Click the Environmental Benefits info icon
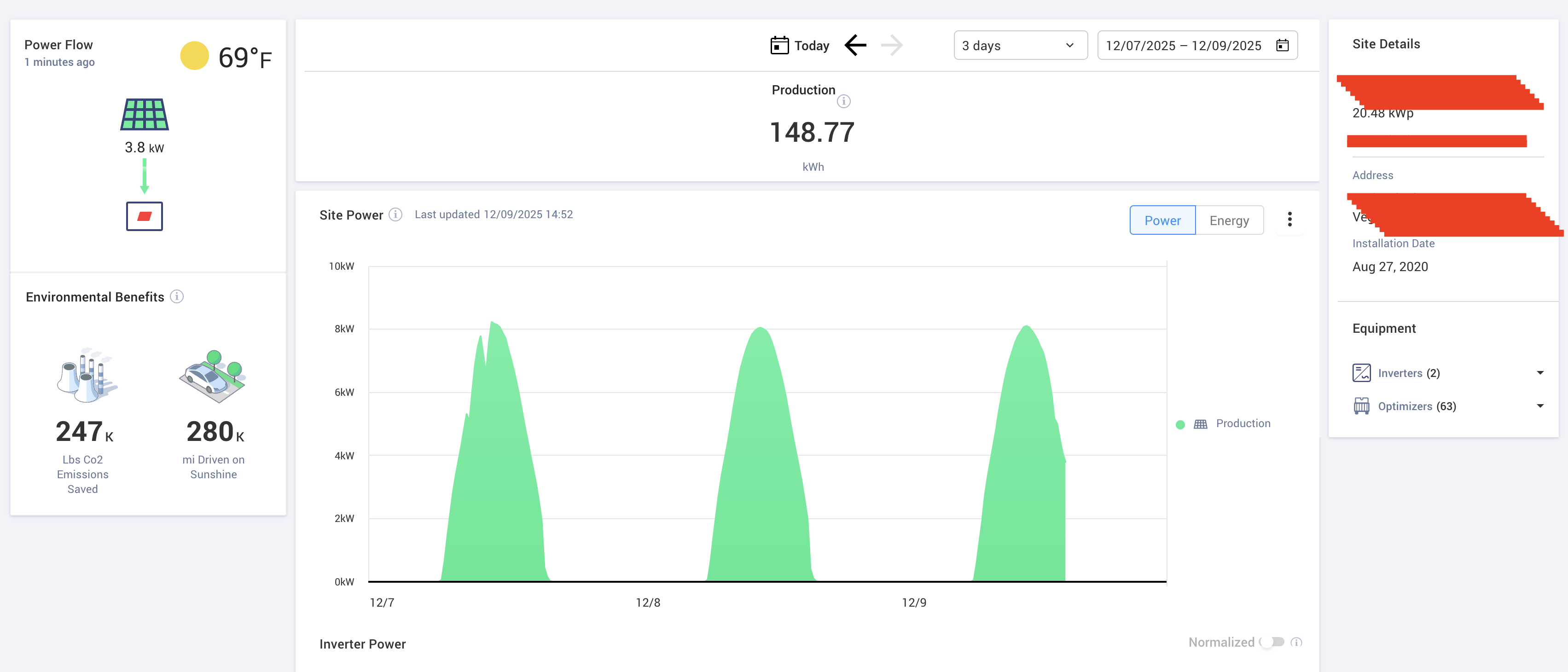The height and width of the screenshot is (672, 1568). tap(176, 296)
